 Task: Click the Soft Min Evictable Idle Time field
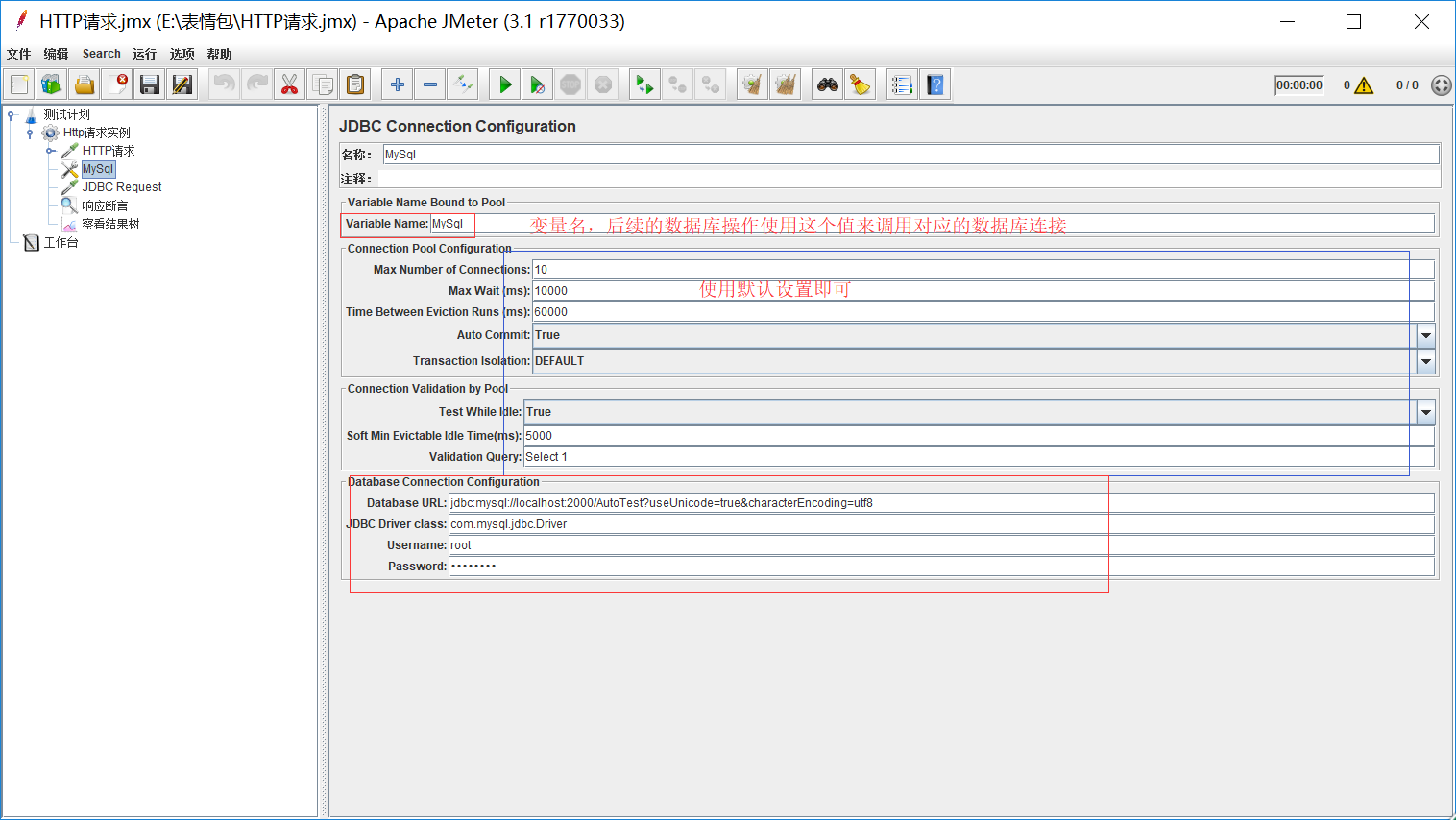[979, 436]
